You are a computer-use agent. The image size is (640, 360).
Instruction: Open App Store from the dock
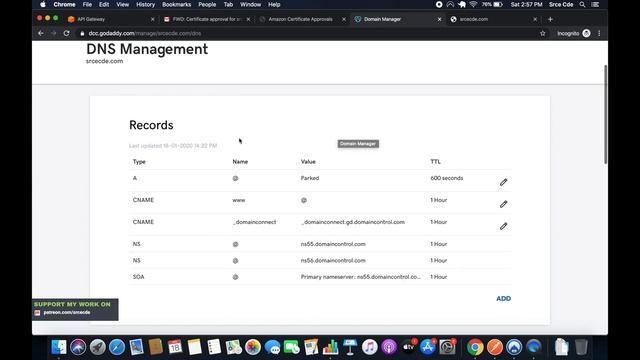[x=428, y=347]
